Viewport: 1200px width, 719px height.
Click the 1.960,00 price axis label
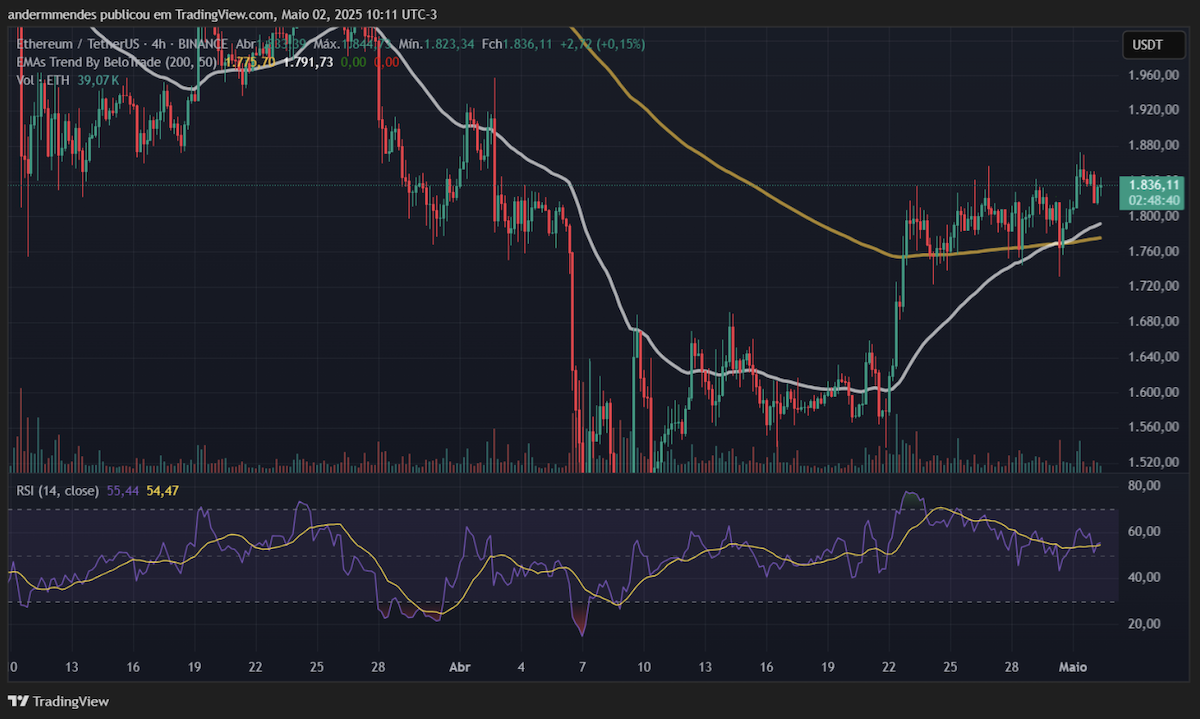click(x=1153, y=75)
